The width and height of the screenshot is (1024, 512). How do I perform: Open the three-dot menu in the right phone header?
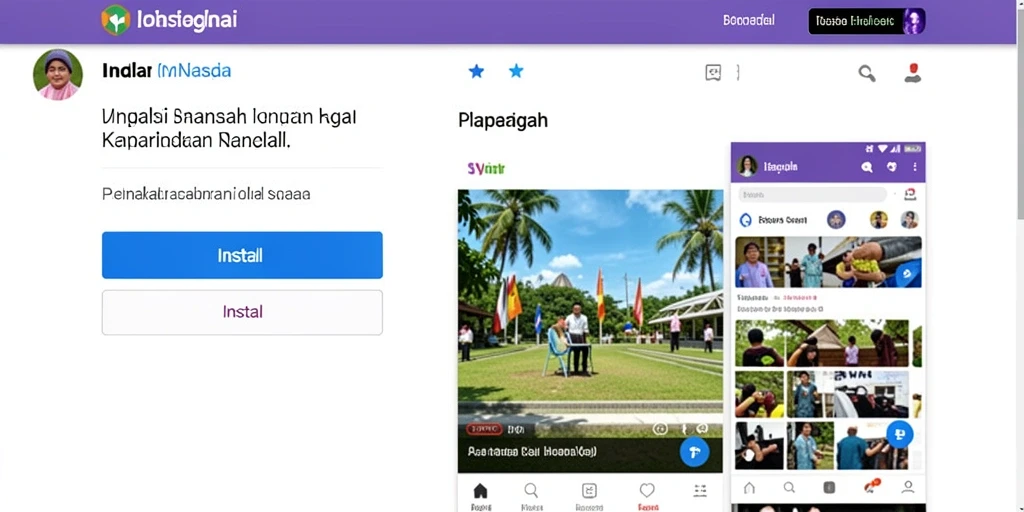tap(914, 167)
